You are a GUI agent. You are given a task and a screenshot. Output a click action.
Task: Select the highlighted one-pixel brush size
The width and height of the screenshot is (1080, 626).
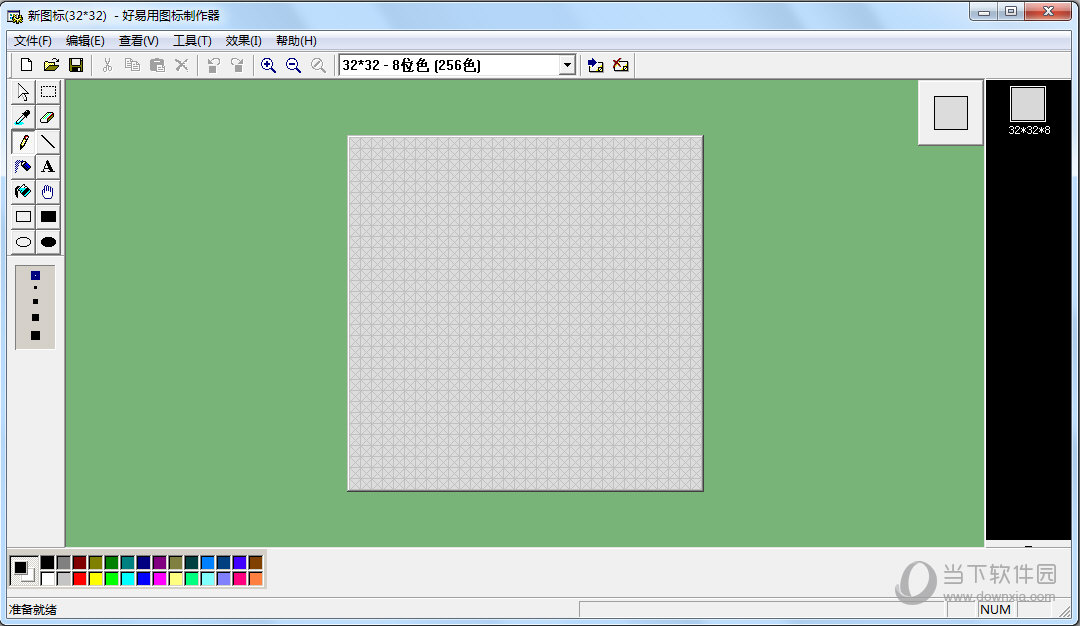click(35, 275)
